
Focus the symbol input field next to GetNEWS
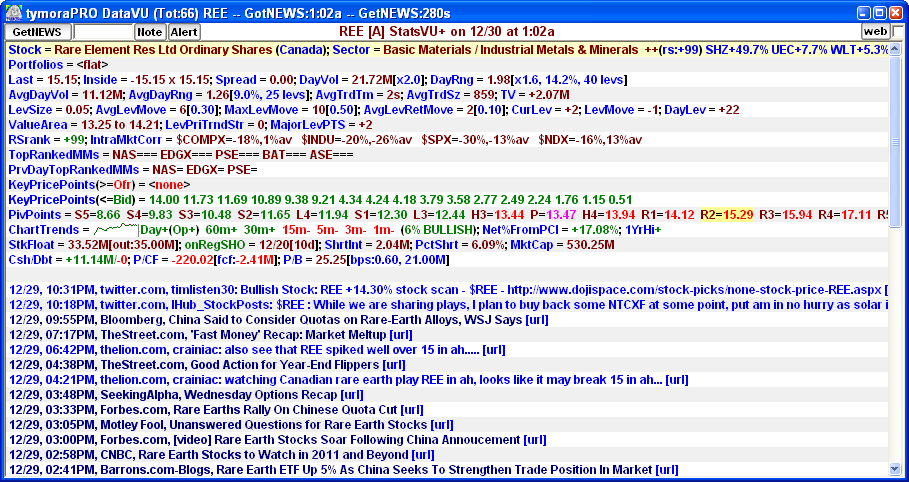tap(104, 32)
